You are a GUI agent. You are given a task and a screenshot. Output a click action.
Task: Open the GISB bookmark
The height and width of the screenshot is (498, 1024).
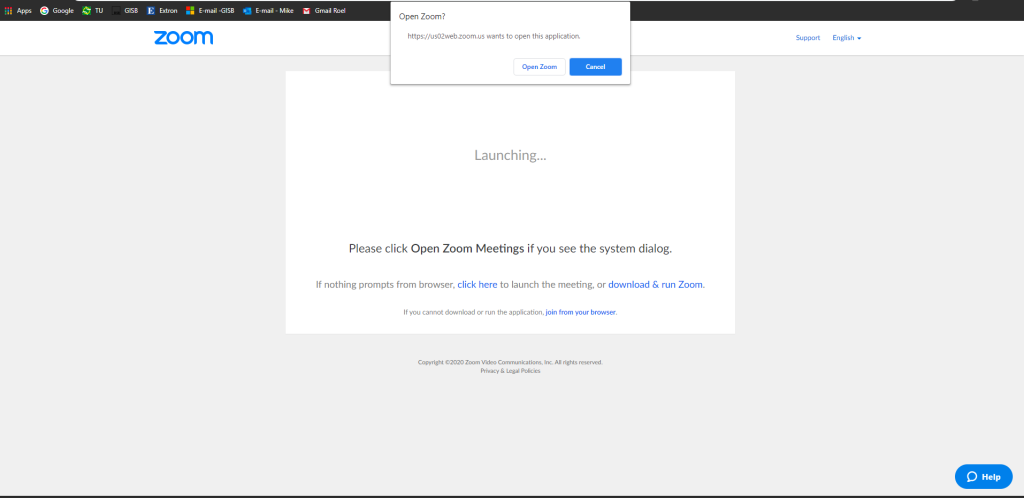pos(126,10)
